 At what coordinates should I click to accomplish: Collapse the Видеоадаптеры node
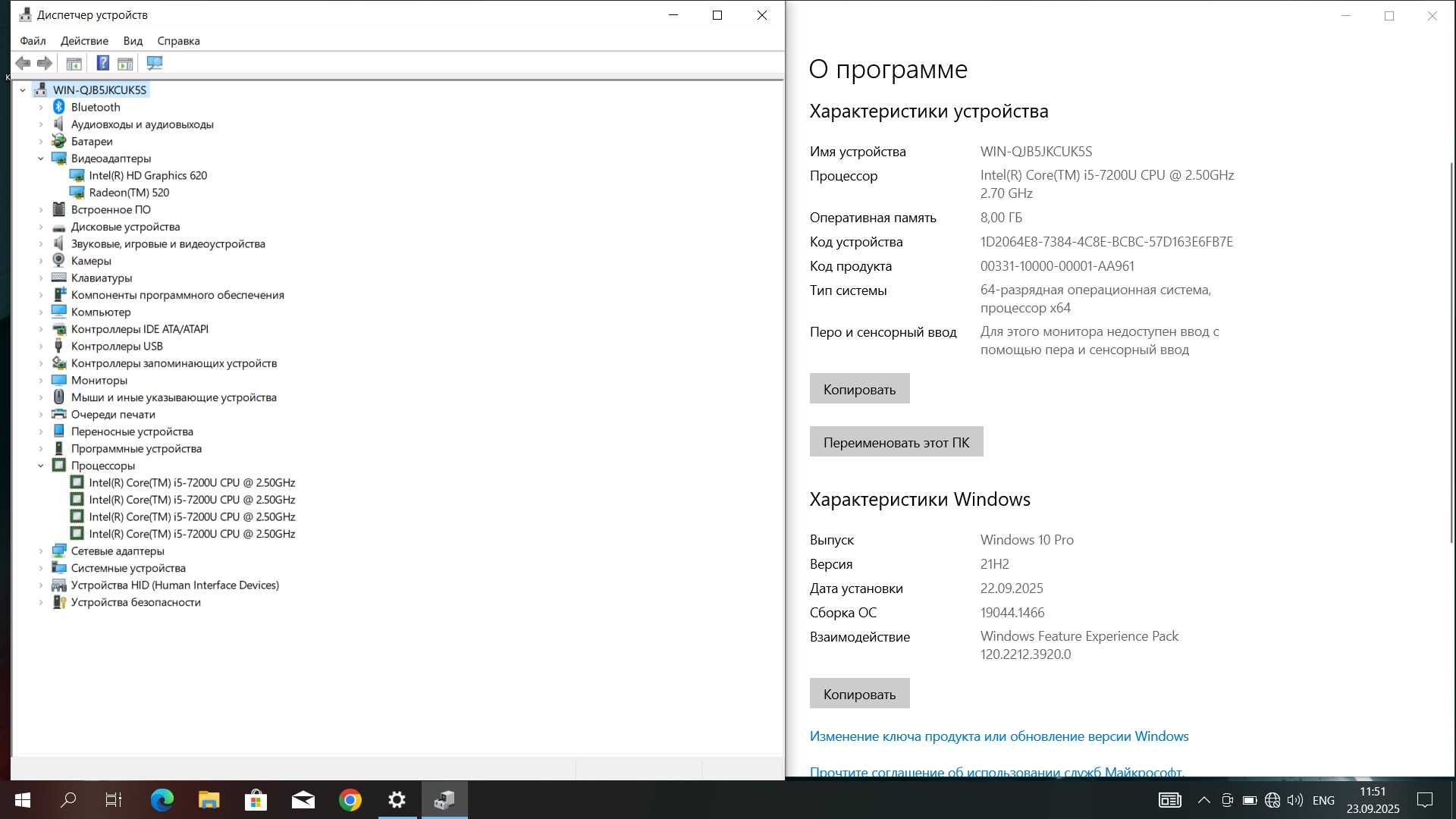tap(41, 158)
